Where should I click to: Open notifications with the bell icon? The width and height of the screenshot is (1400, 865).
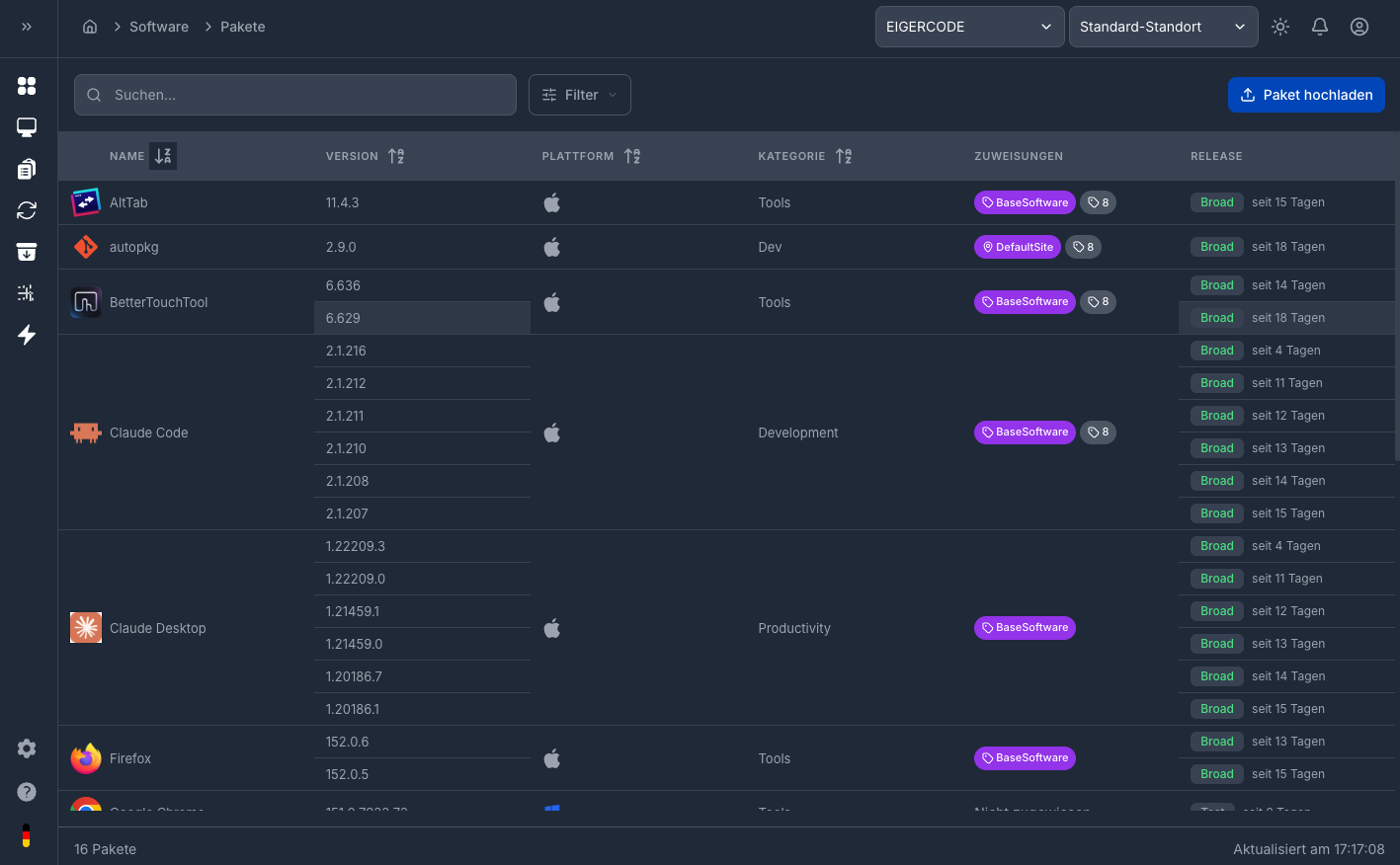[x=1320, y=27]
